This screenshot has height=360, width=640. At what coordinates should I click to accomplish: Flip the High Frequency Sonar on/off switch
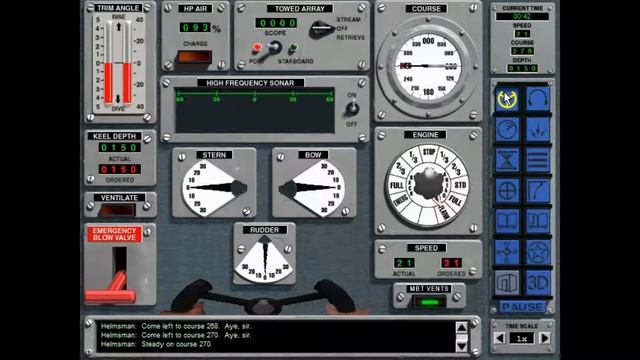(352, 109)
